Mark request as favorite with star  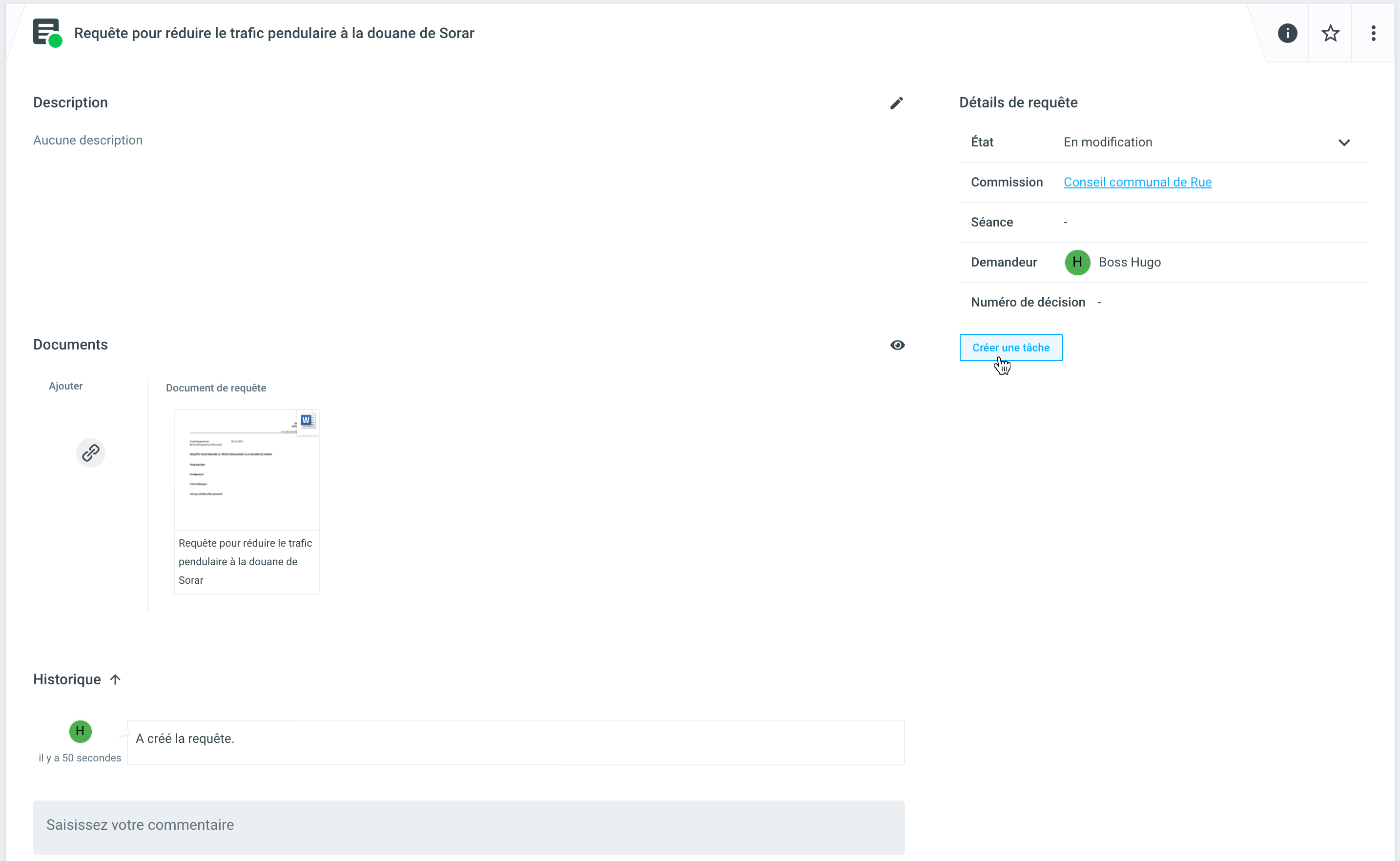click(1330, 33)
